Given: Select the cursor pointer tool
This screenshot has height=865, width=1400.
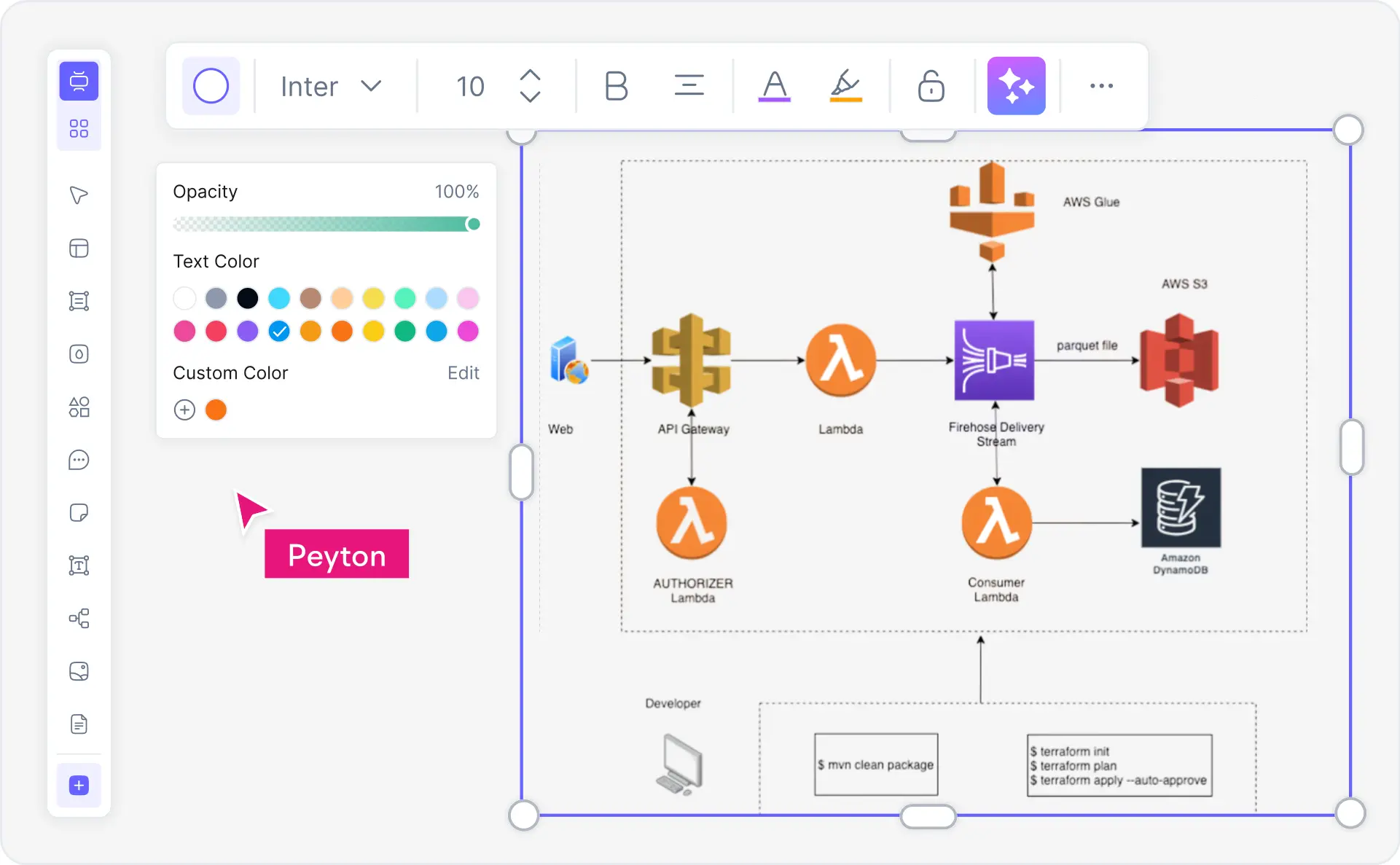Looking at the screenshot, I should [x=79, y=195].
